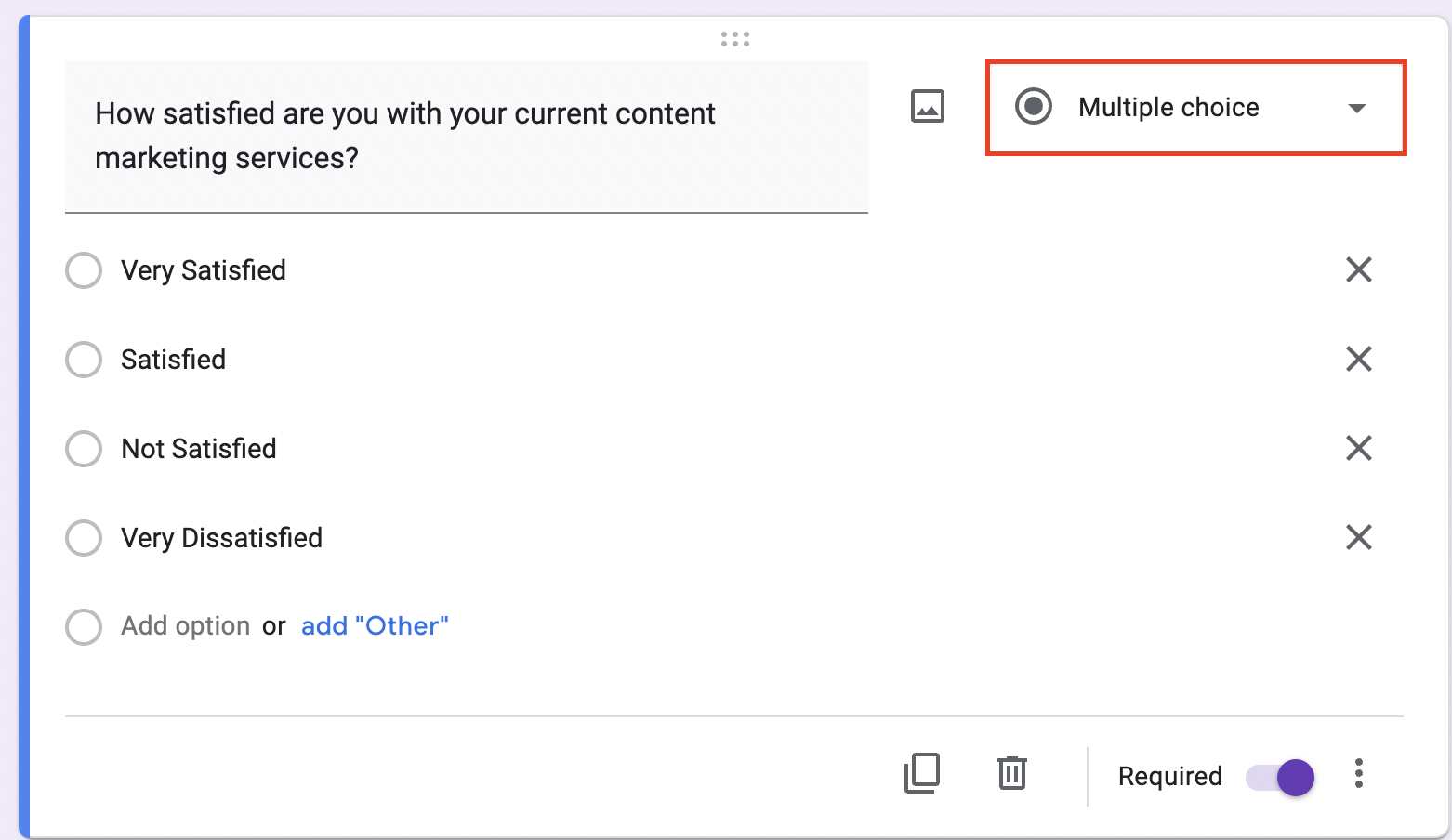Click the Required label text

click(1170, 777)
